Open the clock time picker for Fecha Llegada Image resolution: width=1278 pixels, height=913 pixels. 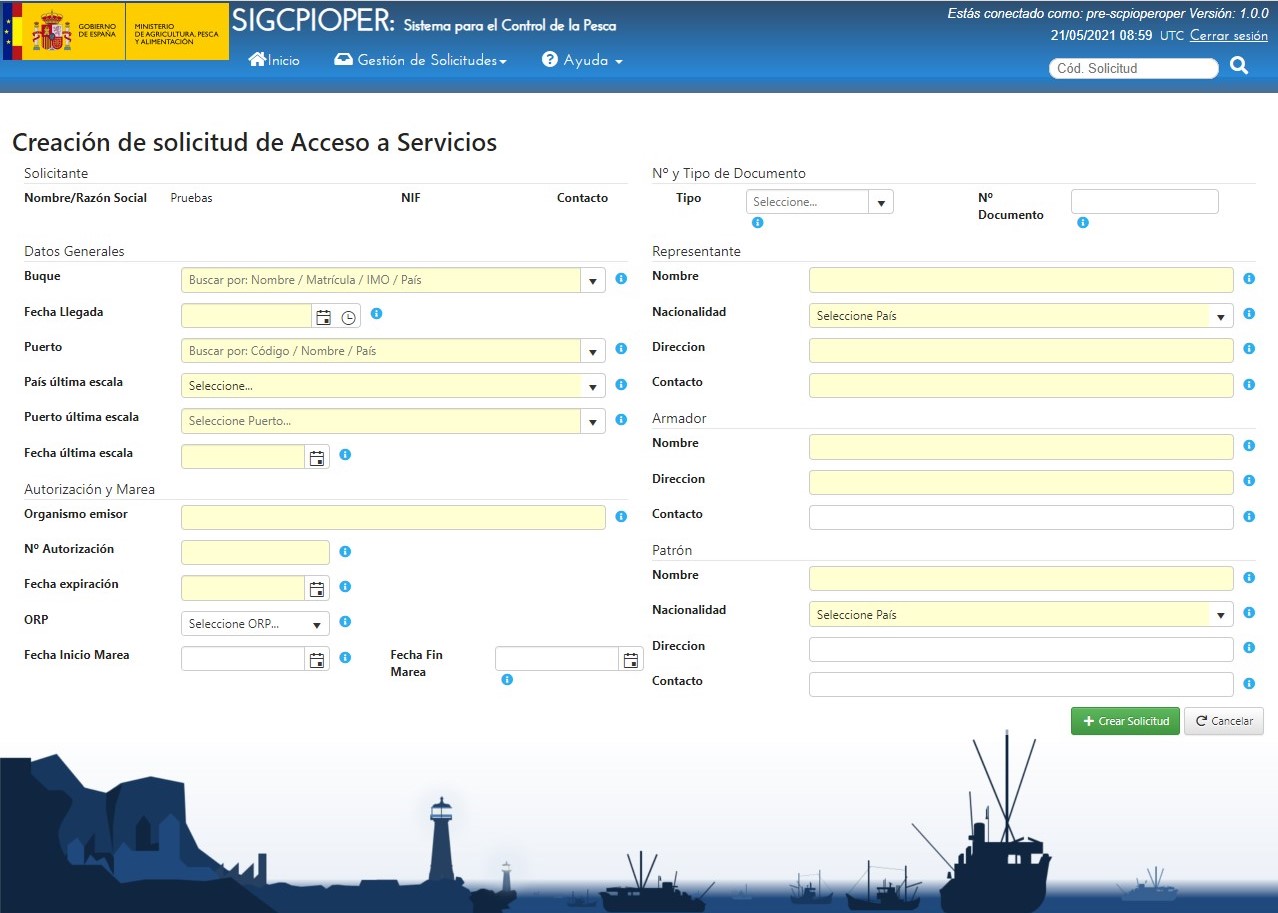click(348, 317)
